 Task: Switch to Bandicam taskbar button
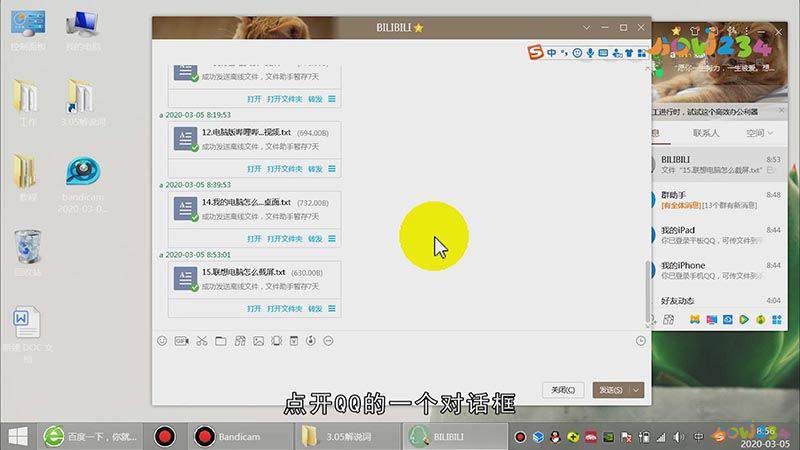pyautogui.click(x=240, y=437)
